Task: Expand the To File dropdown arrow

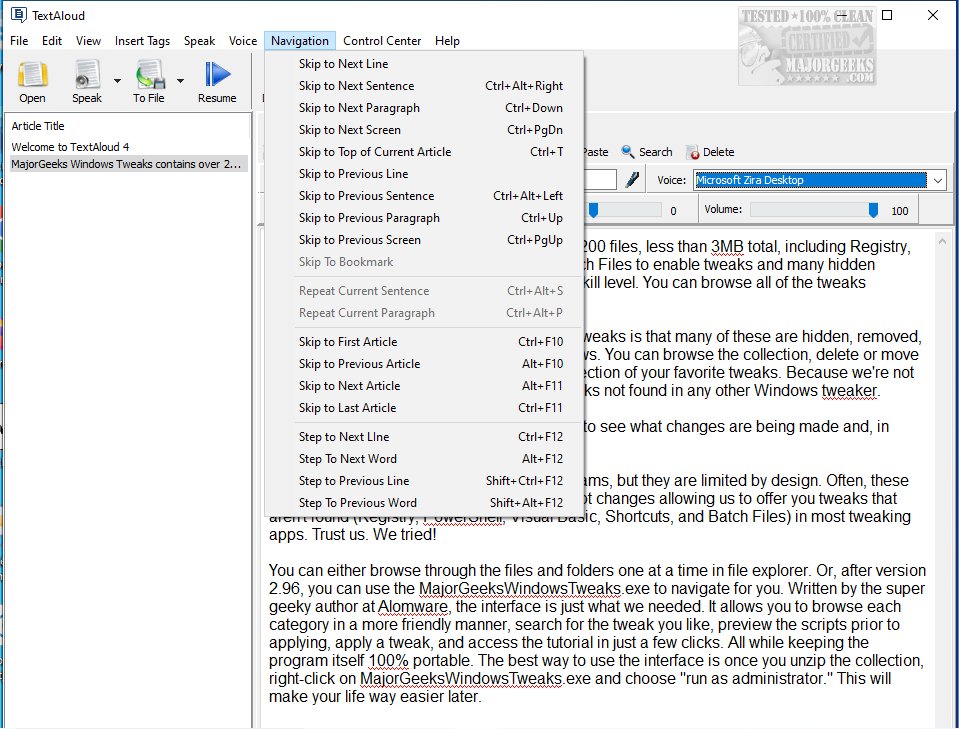Action: (x=180, y=80)
